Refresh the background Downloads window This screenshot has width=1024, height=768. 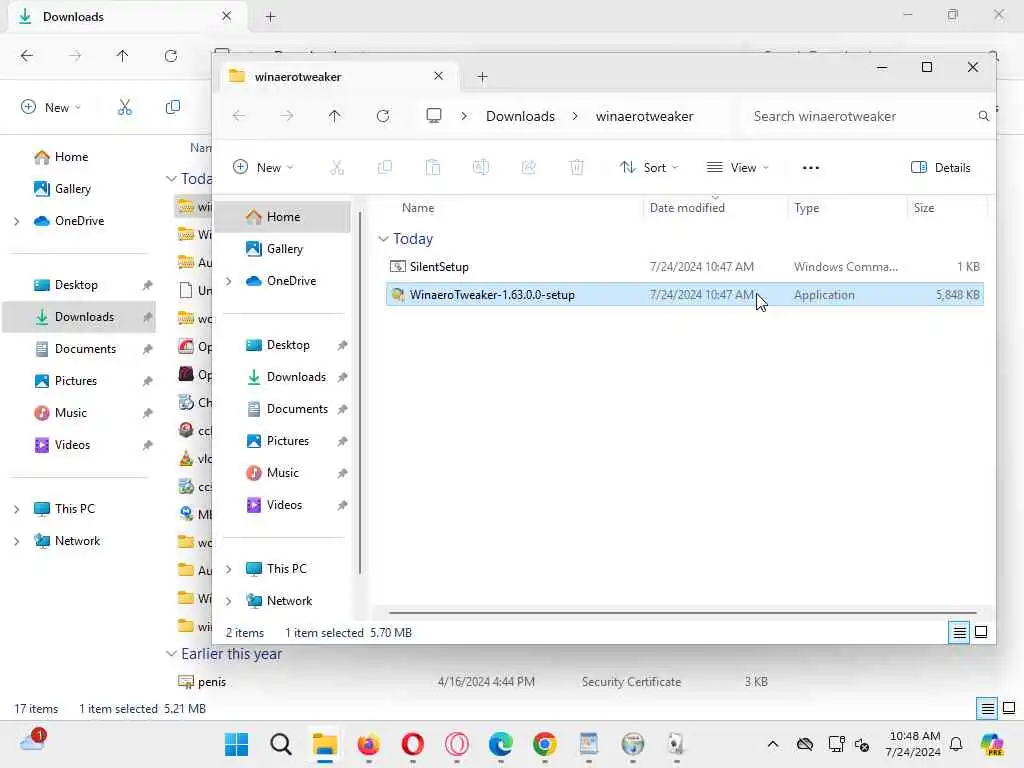click(171, 56)
